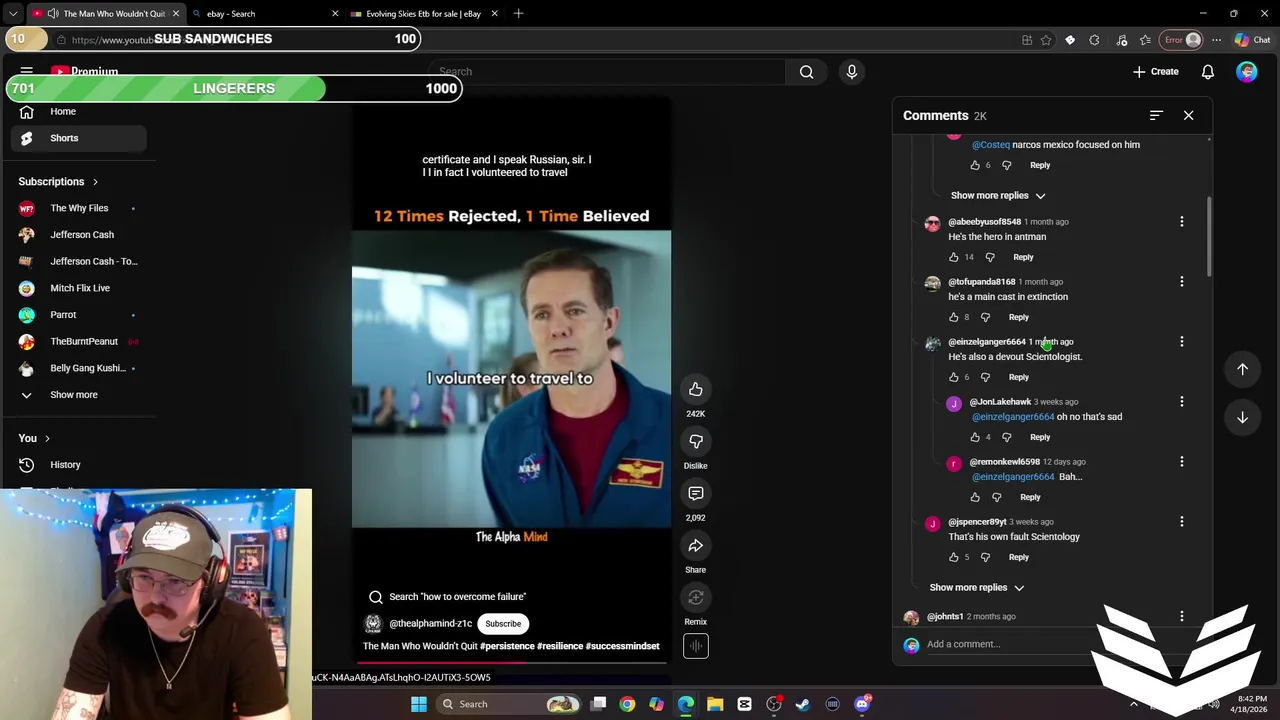
Task: Mute the tab playing The Man Who Wouldn't Quit
Action: 53,14
